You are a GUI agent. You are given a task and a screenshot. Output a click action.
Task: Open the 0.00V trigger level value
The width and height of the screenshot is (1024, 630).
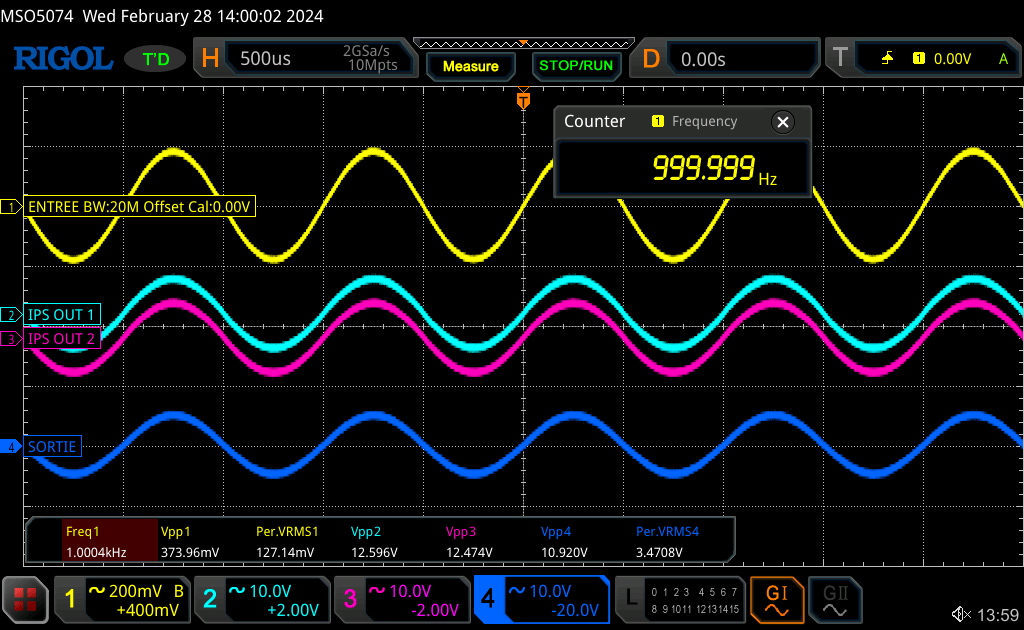point(952,59)
